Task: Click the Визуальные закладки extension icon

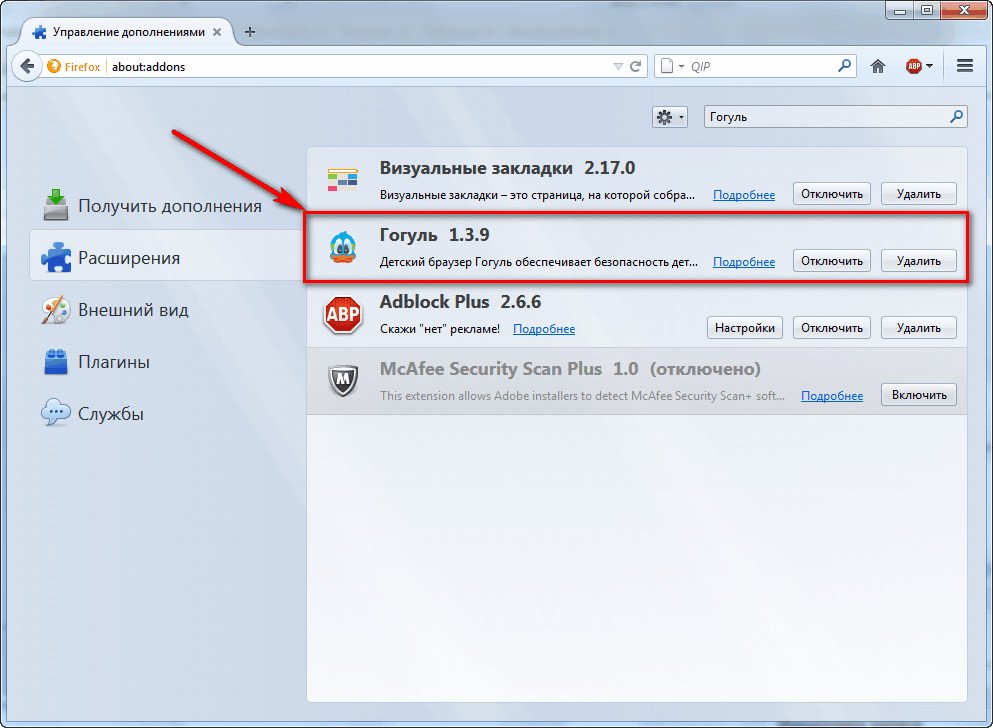Action: point(343,180)
